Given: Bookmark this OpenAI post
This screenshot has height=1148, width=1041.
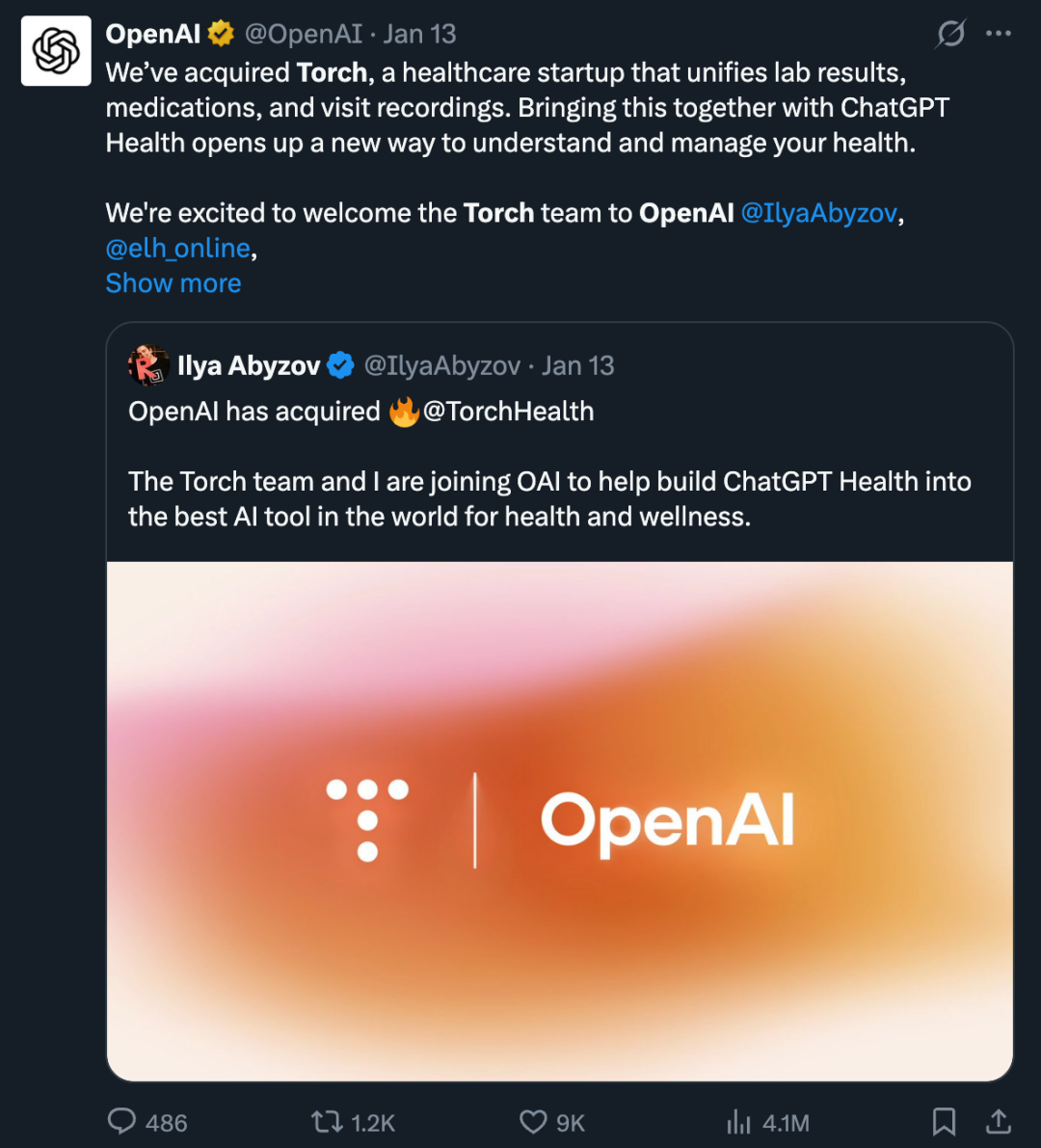Looking at the screenshot, I should 944,1122.
